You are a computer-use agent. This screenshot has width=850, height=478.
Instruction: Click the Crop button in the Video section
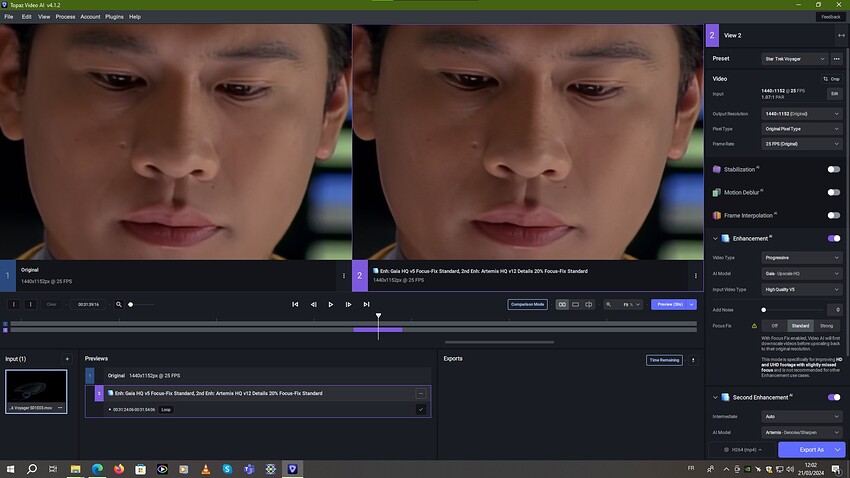(x=831, y=78)
